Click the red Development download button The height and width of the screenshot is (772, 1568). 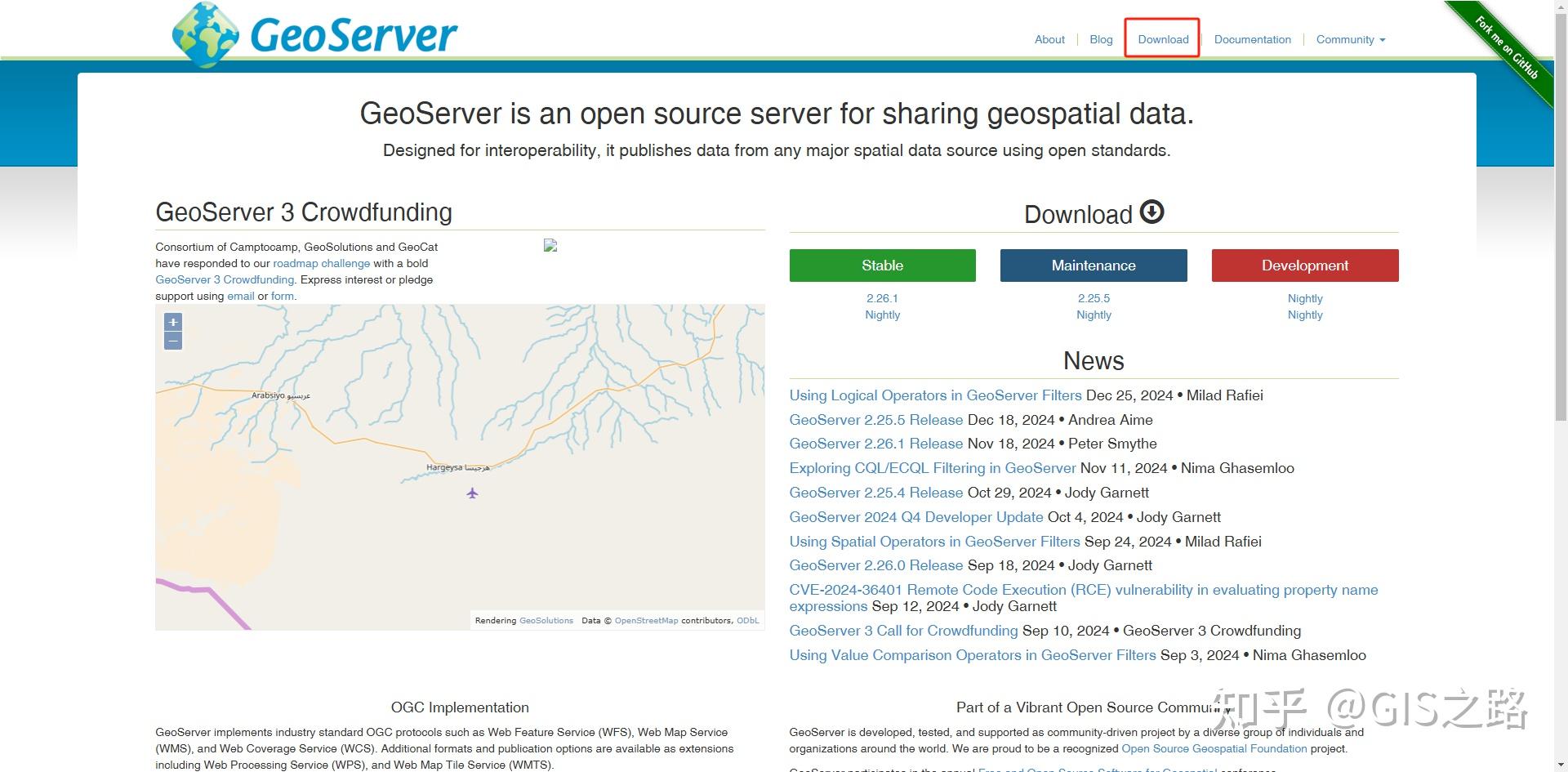point(1304,265)
